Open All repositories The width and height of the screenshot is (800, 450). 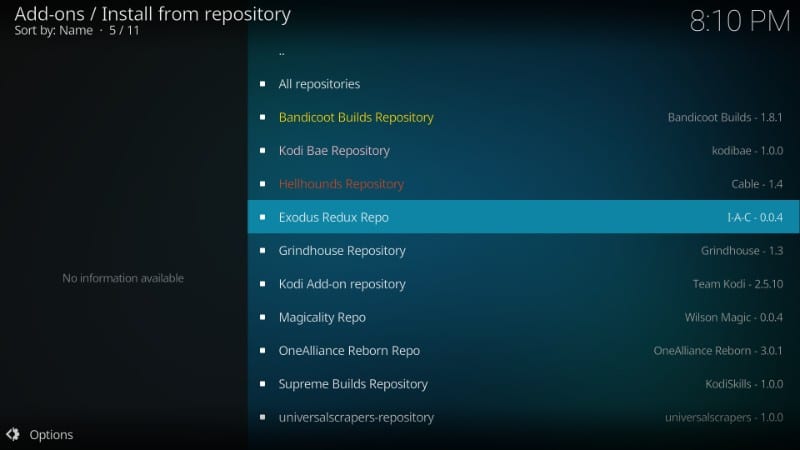[x=523, y=84]
